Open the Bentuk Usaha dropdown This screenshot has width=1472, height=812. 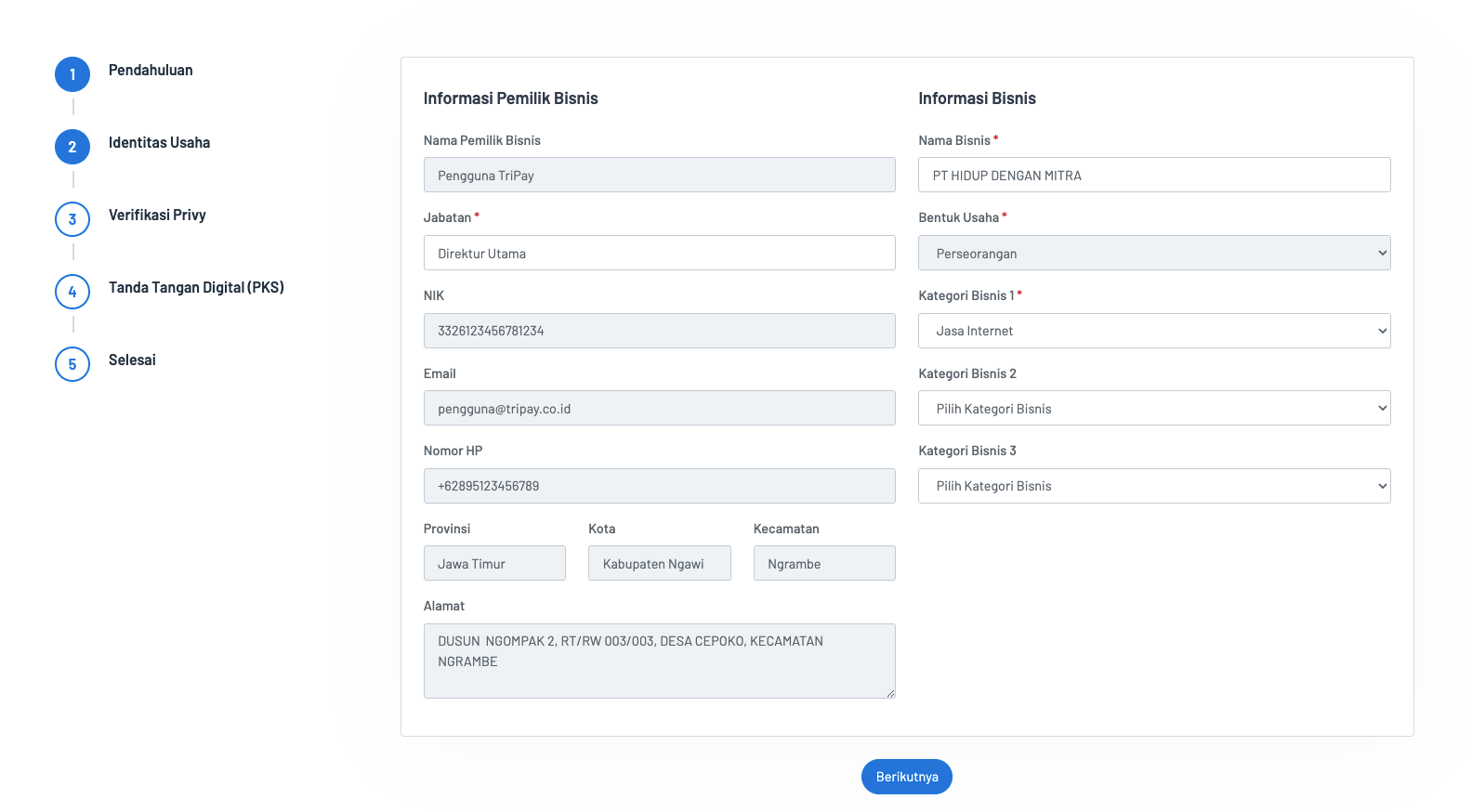(1153, 253)
